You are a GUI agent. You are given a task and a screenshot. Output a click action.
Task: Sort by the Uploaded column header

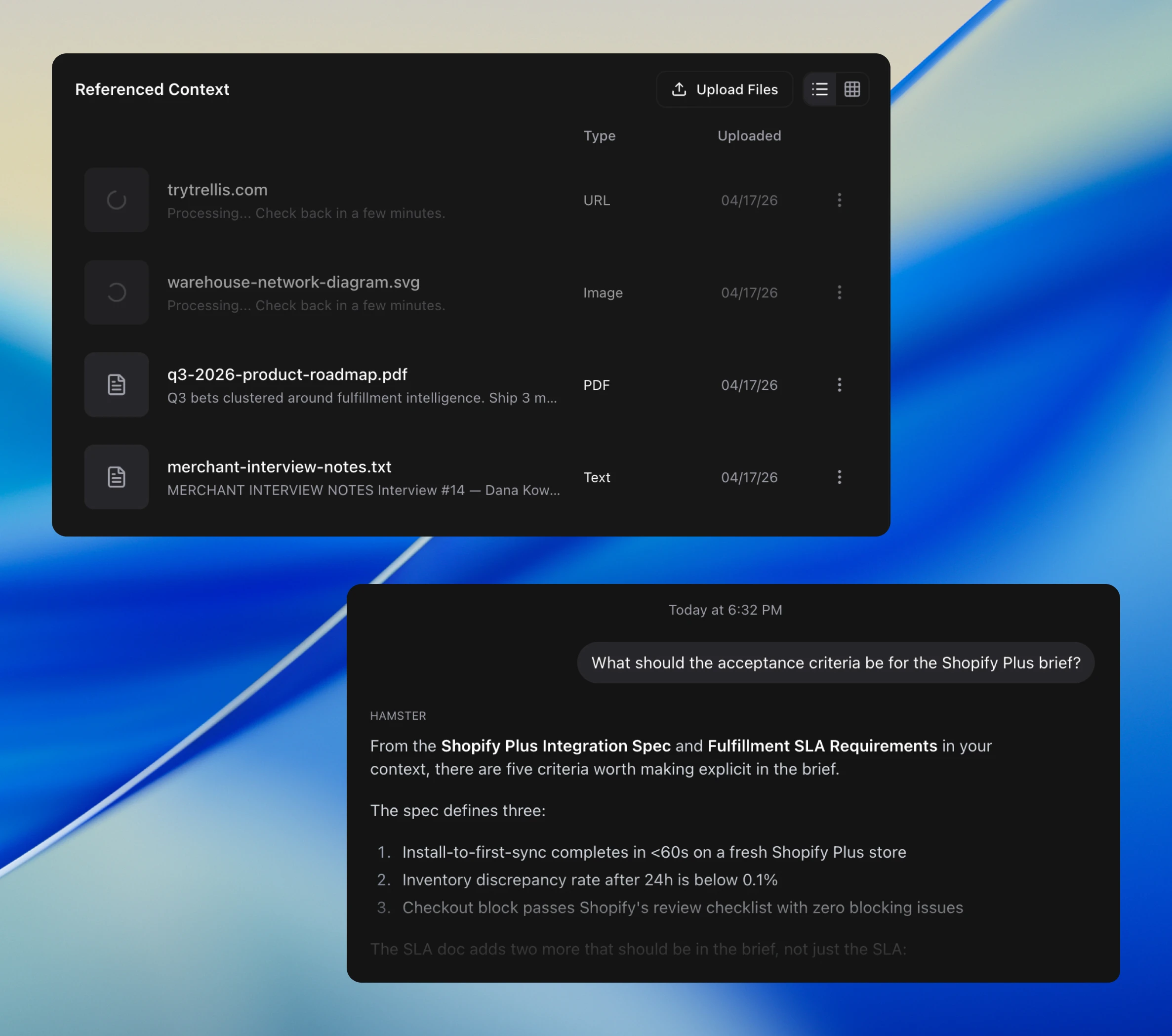[749, 136]
